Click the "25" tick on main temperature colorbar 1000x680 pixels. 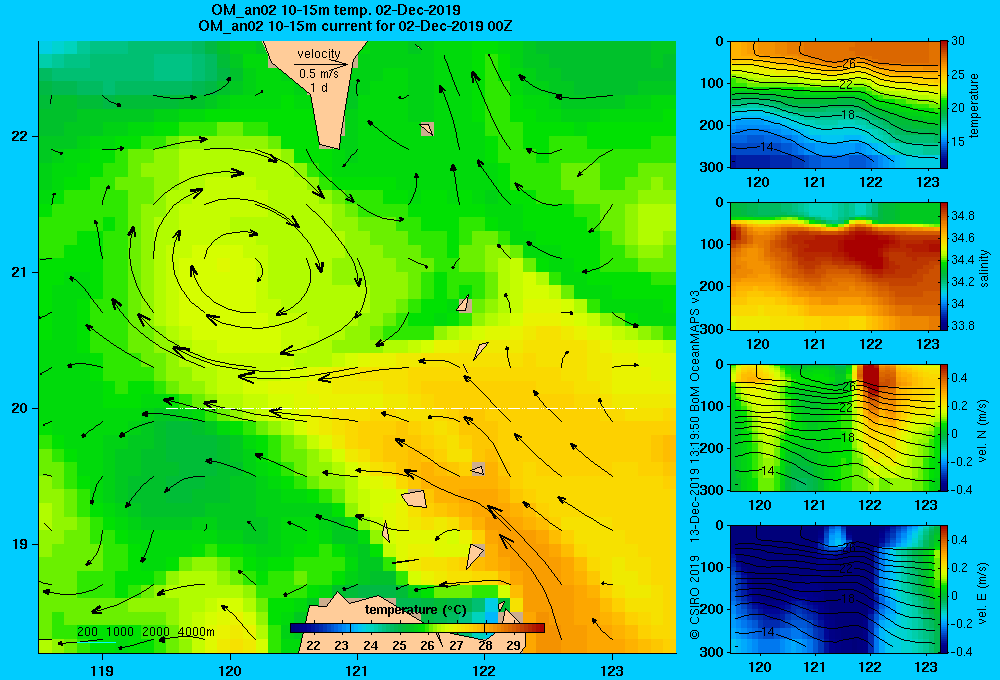tap(399, 645)
